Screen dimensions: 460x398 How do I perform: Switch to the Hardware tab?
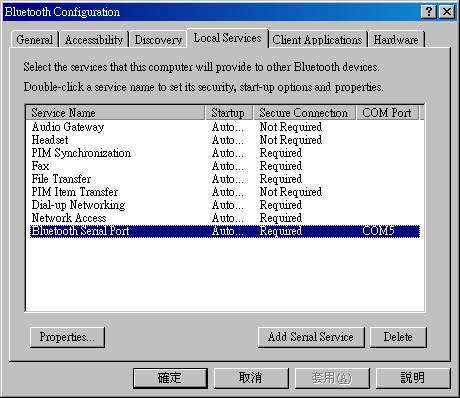point(396,40)
